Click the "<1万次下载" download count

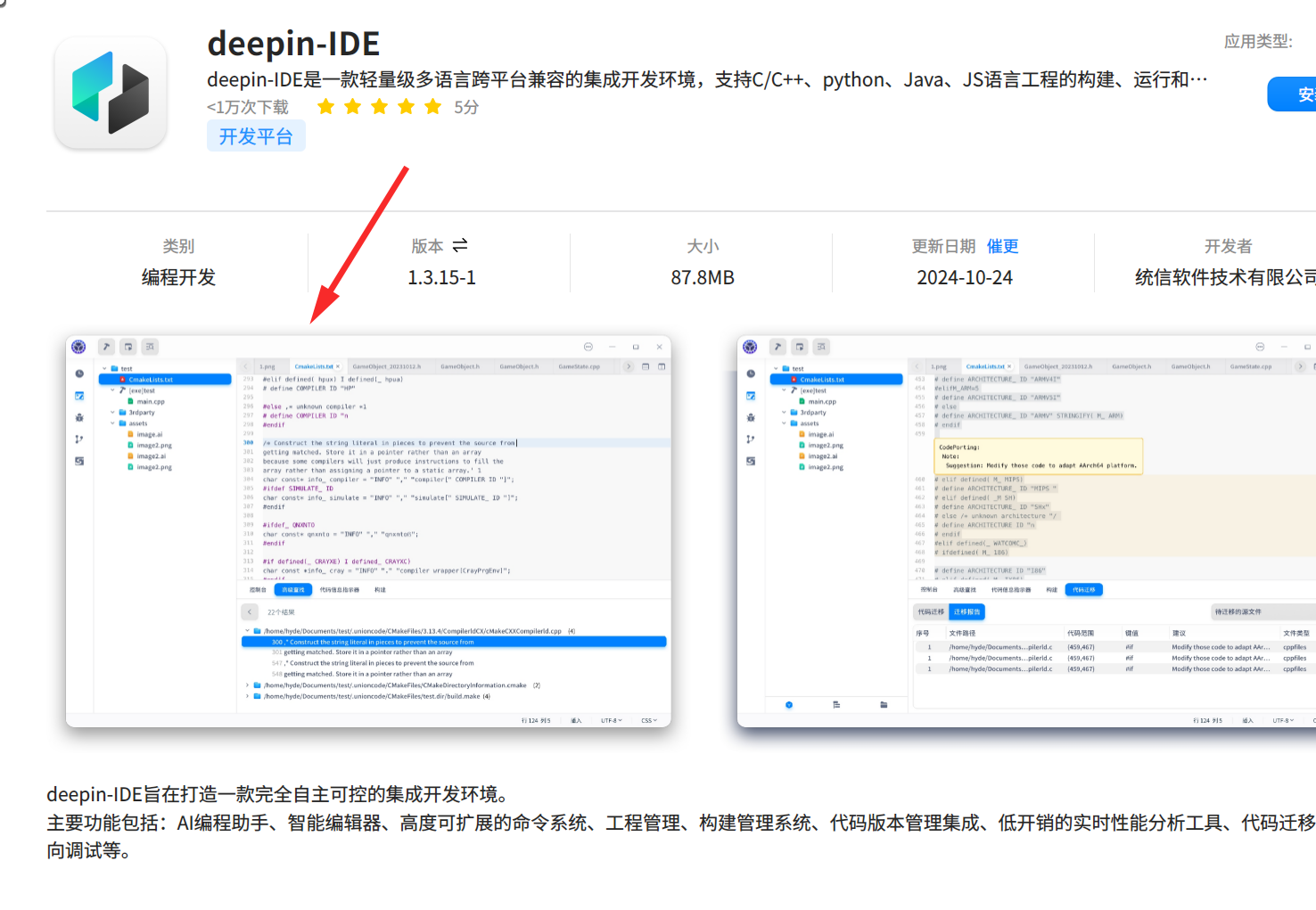248,107
